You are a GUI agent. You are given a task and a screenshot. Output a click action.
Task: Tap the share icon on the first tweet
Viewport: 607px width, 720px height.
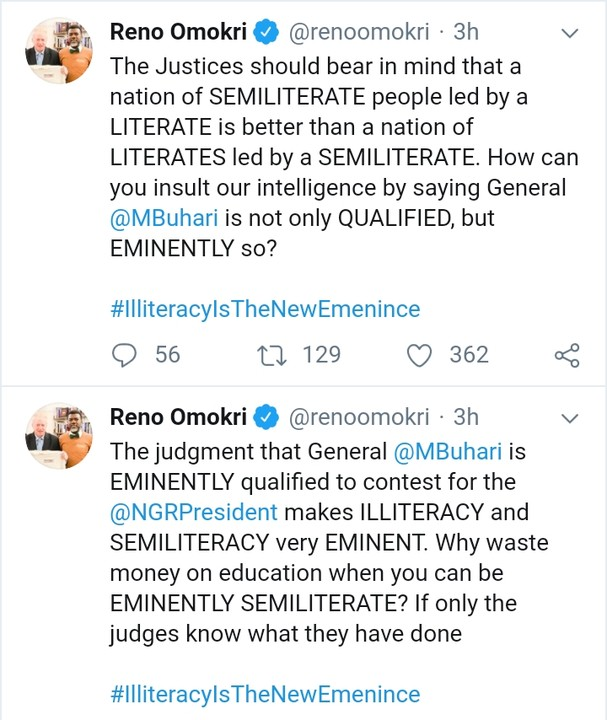point(566,355)
